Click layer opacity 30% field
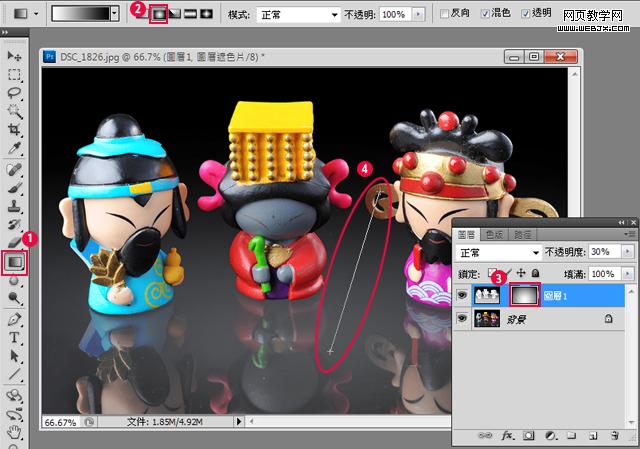Screen dimensions: 640x449 (605, 252)
